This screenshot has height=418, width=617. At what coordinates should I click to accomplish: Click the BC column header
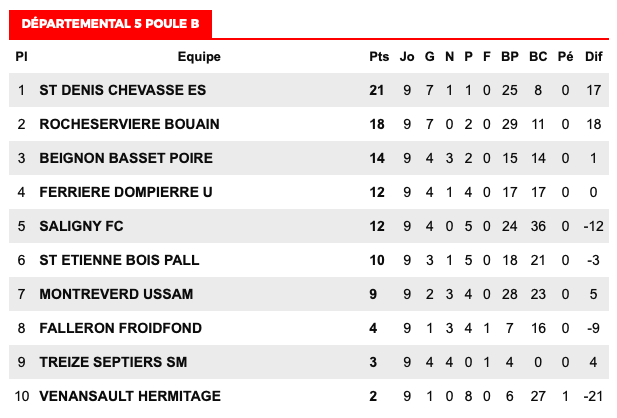pyautogui.click(x=538, y=57)
